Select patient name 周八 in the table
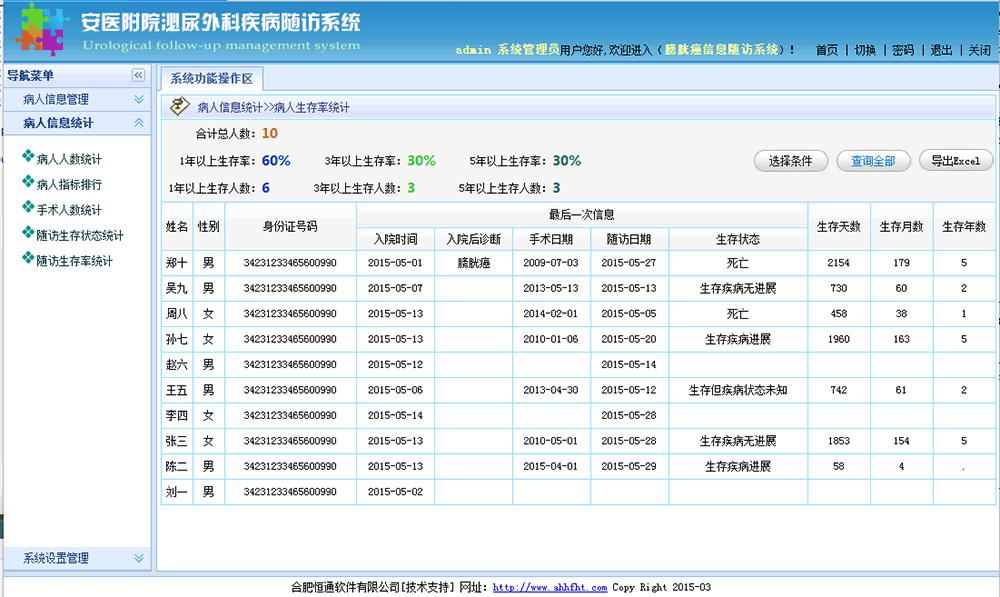 177,314
